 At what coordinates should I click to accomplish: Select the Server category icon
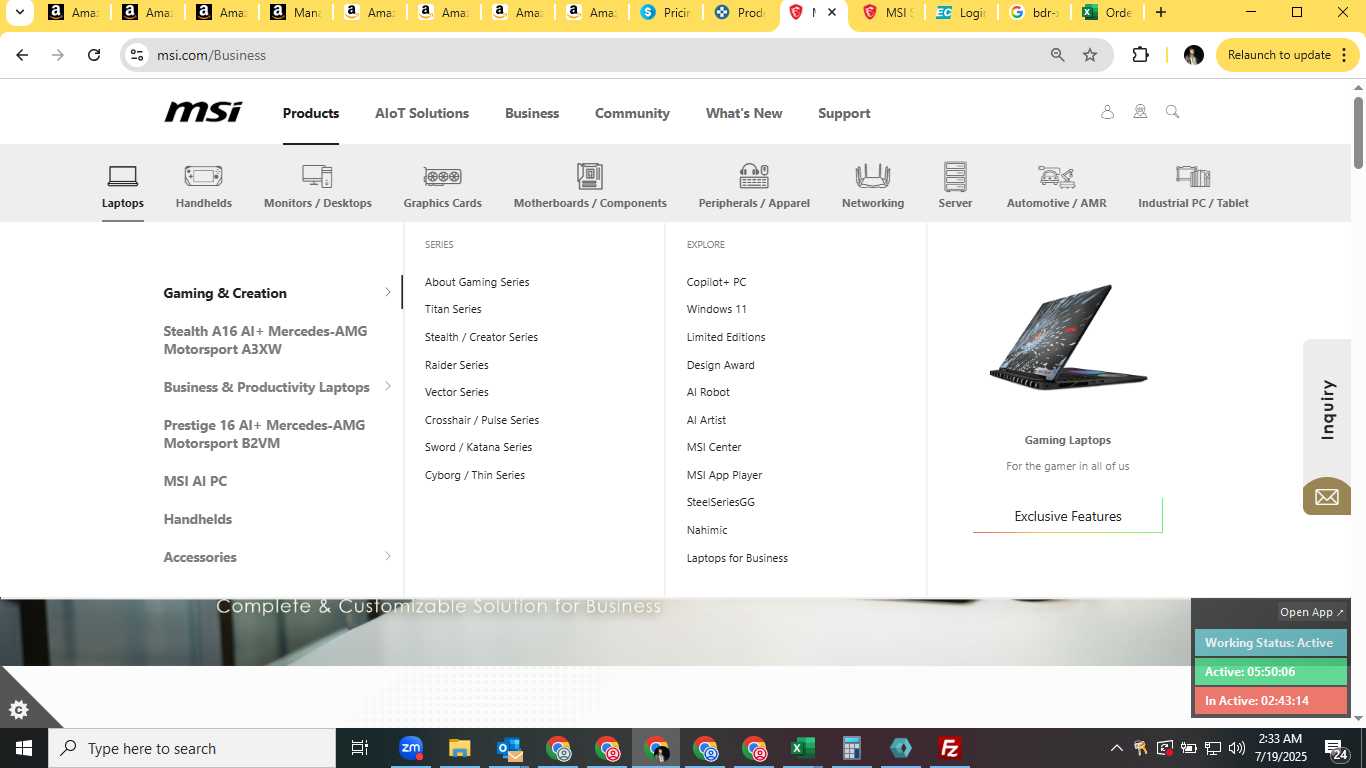955,177
